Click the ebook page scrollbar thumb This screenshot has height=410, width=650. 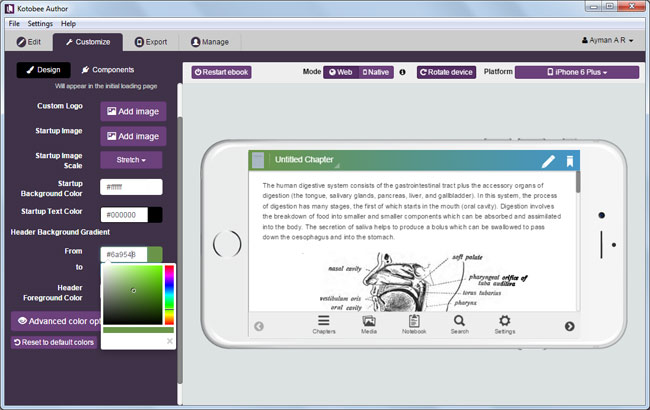(578, 182)
